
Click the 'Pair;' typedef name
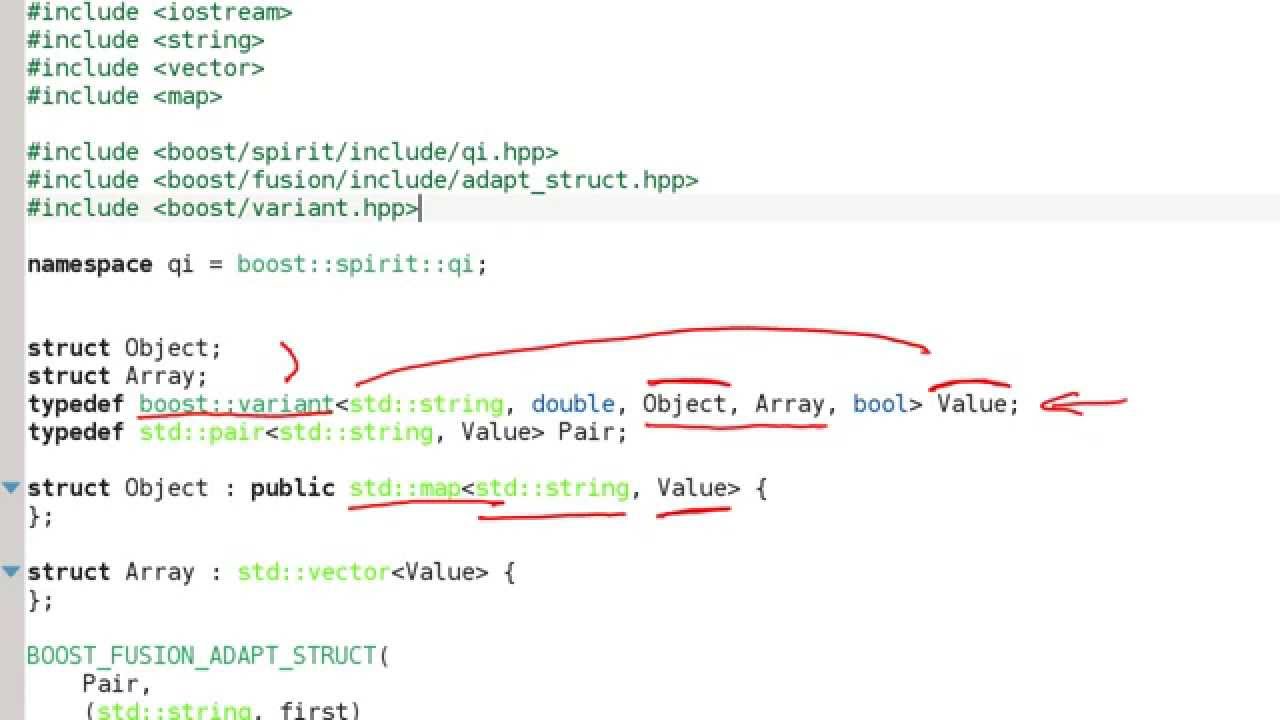[593, 432]
